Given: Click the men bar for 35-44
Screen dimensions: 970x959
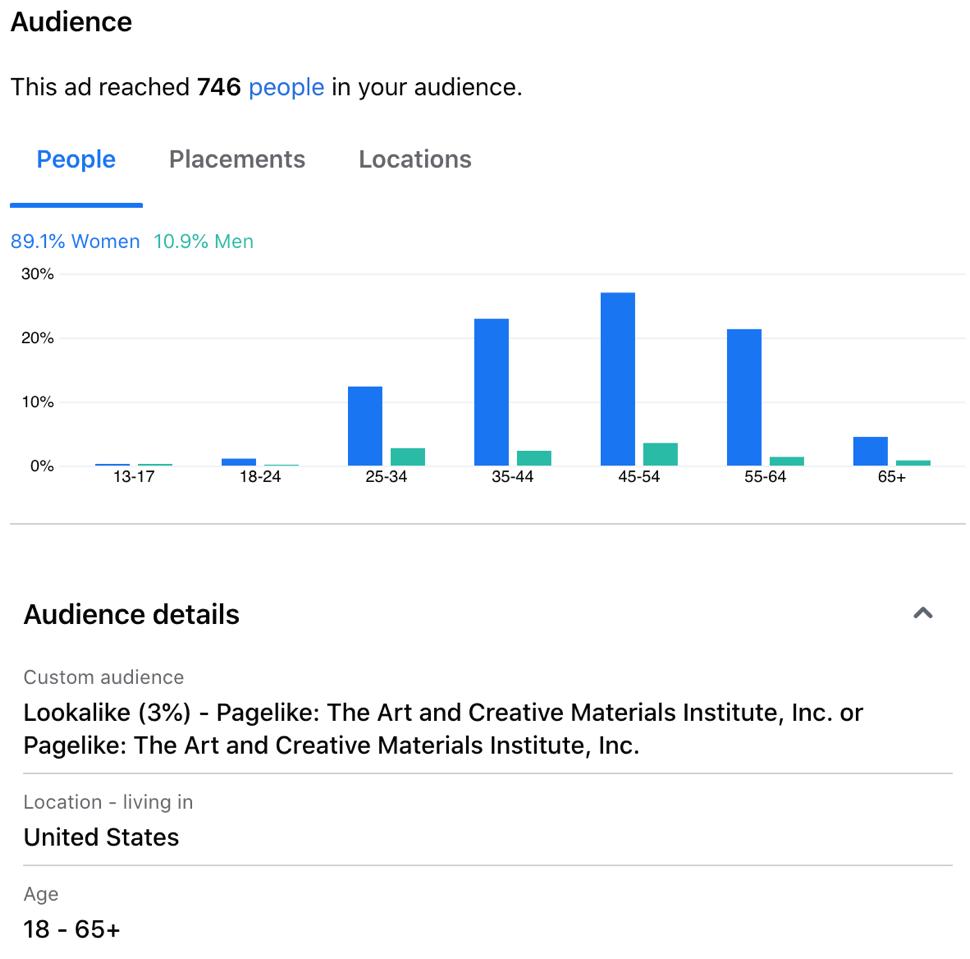Looking at the screenshot, I should click(x=534, y=458).
